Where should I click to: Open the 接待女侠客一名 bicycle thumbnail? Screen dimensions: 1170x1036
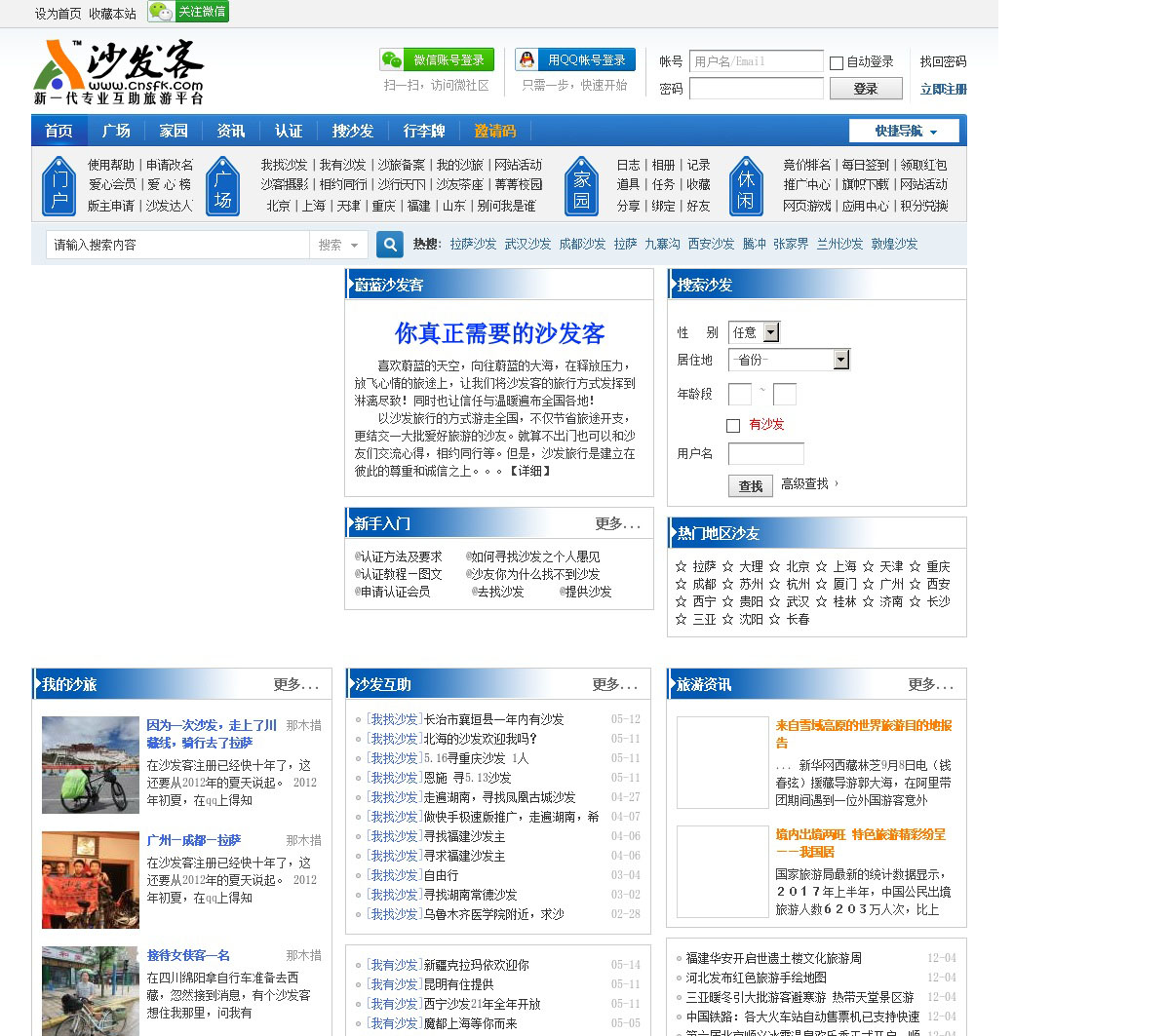[91, 991]
